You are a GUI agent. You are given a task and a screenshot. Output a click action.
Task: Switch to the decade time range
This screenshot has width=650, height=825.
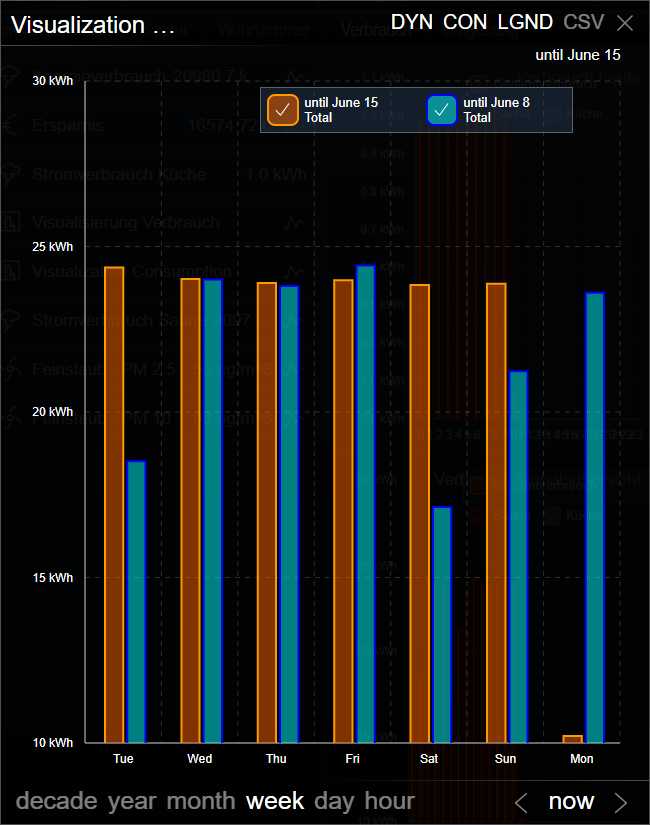(x=57, y=801)
